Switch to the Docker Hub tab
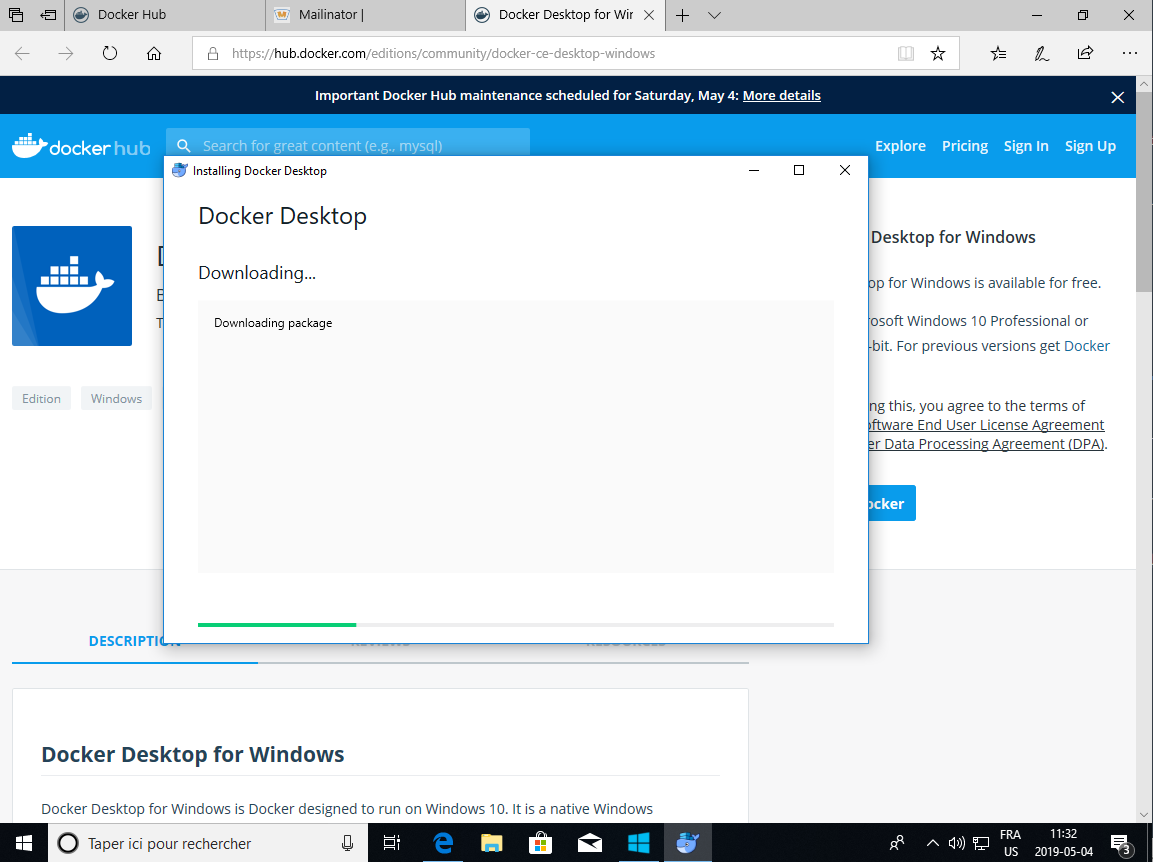This screenshot has width=1153, height=862. 132,15
